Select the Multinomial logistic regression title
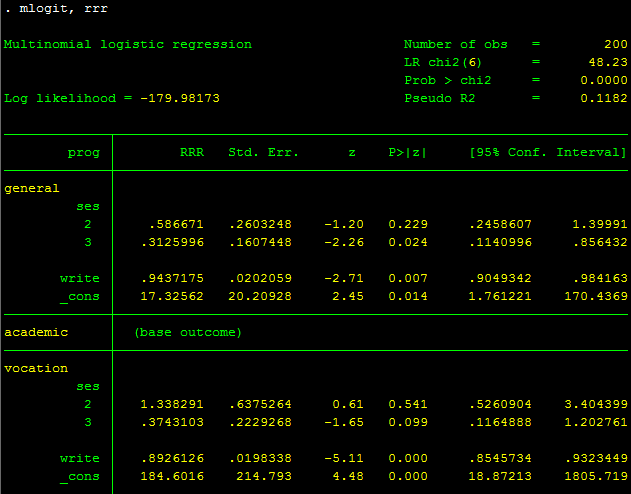The image size is (631, 494). (x=128, y=45)
